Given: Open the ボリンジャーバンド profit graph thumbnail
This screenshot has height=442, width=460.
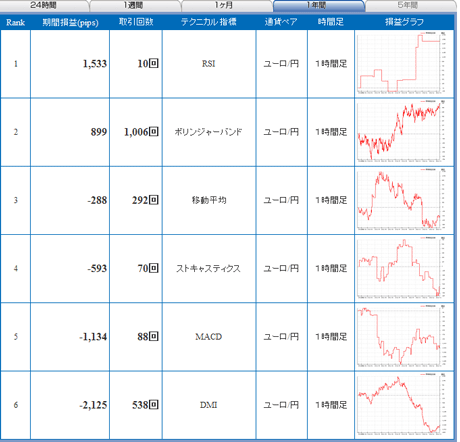Looking at the screenshot, I should coord(401,131).
